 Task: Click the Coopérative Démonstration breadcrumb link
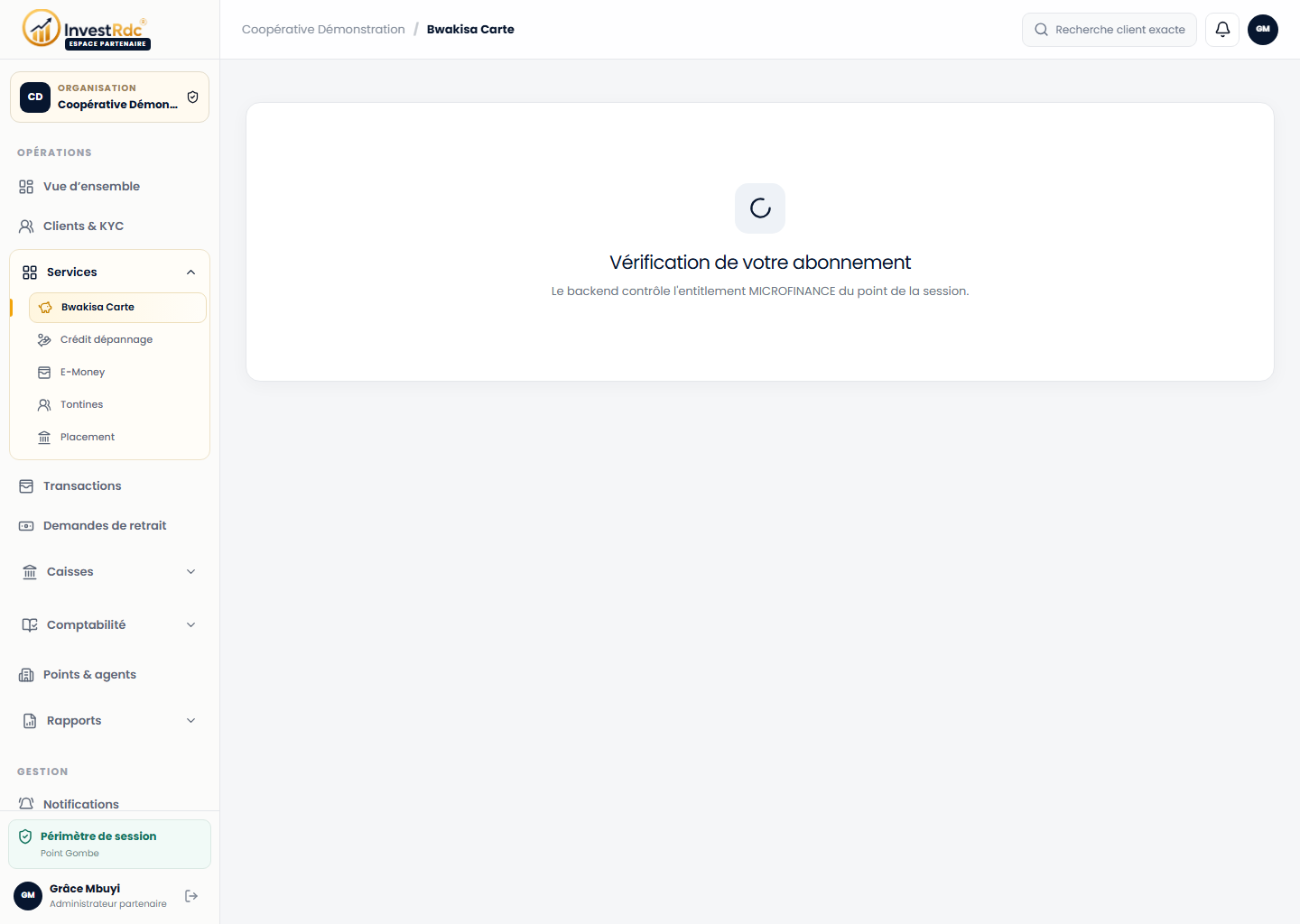point(323,30)
